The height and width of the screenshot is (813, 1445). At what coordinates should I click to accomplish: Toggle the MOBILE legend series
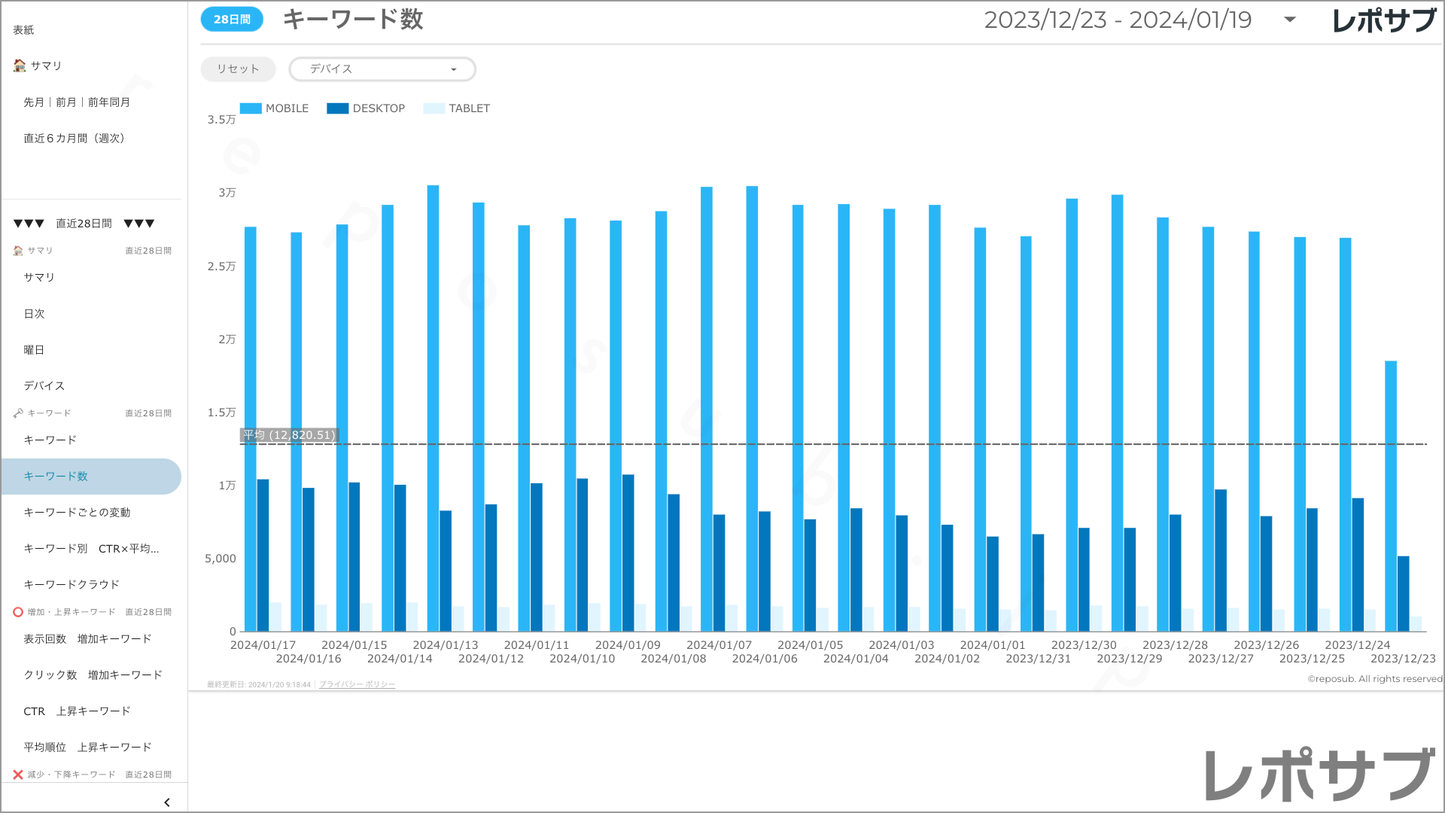[274, 108]
